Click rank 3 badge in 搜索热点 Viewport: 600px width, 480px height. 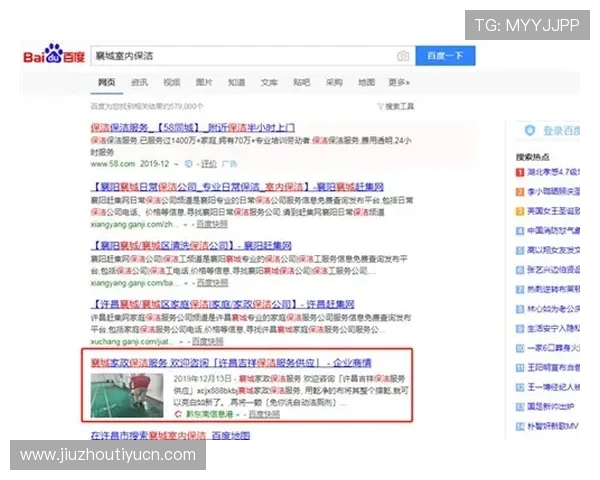click(x=520, y=211)
